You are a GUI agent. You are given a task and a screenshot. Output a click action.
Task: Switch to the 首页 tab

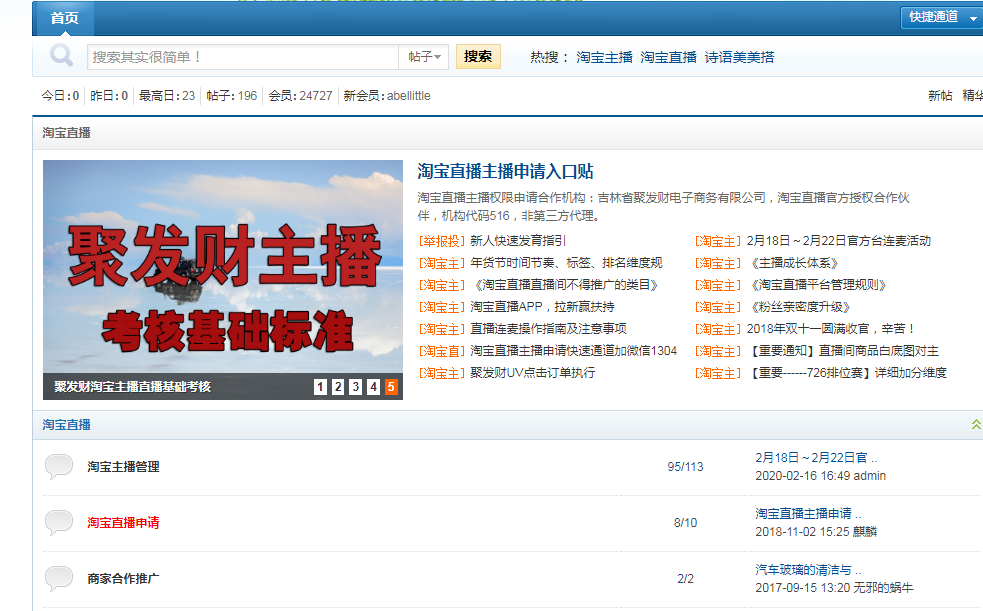click(x=64, y=18)
